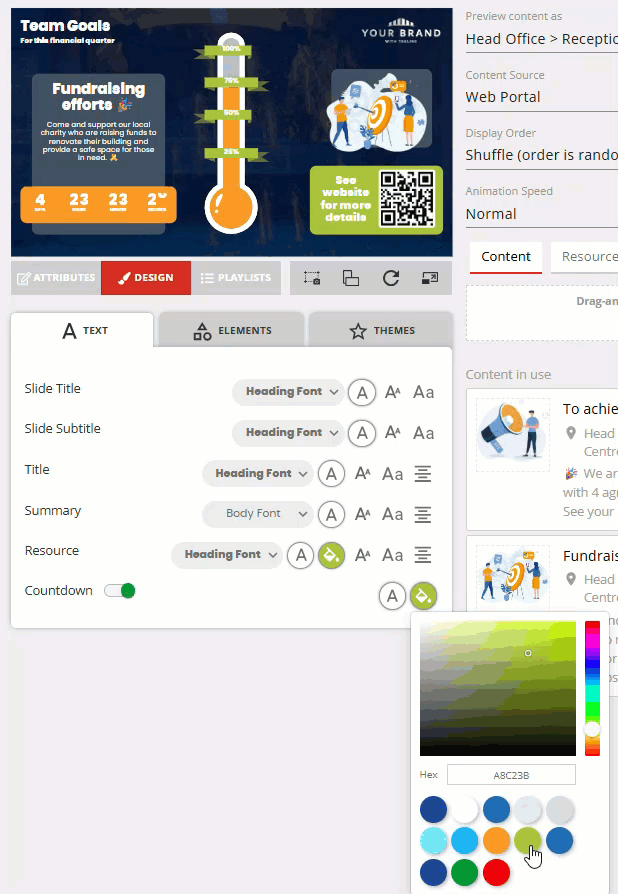This screenshot has width=618, height=894.
Task: Click the Hex color input field
Action: 511,774
